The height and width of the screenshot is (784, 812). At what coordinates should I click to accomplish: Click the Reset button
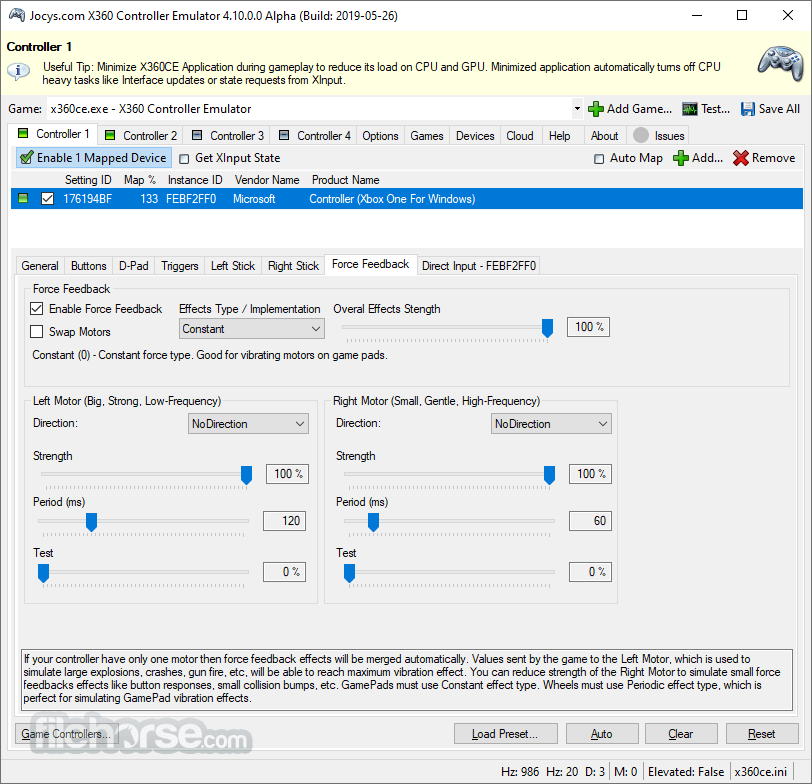pyautogui.click(x=762, y=734)
